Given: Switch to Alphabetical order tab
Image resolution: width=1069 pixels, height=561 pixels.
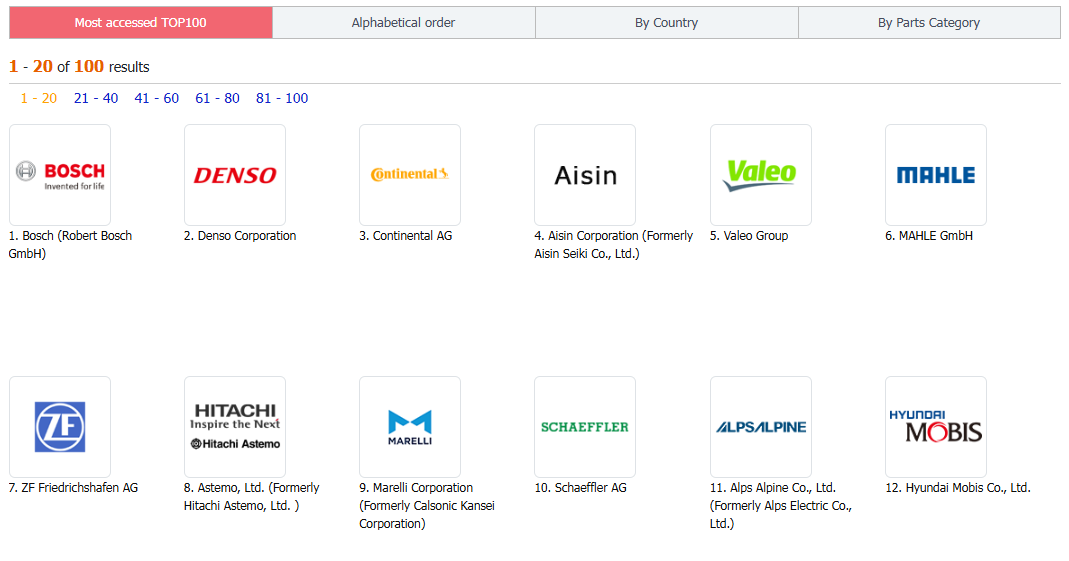Looking at the screenshot, I should point(404,22).
